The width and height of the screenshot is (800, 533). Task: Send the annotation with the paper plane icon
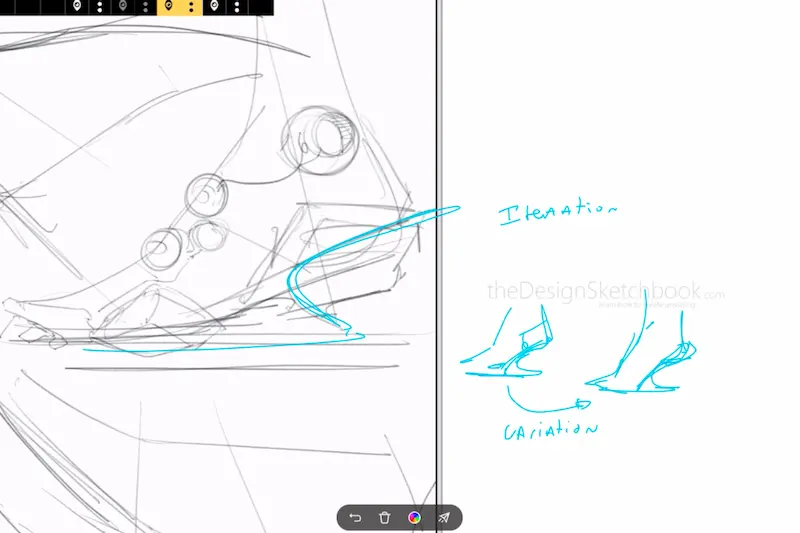coord(444,518)
